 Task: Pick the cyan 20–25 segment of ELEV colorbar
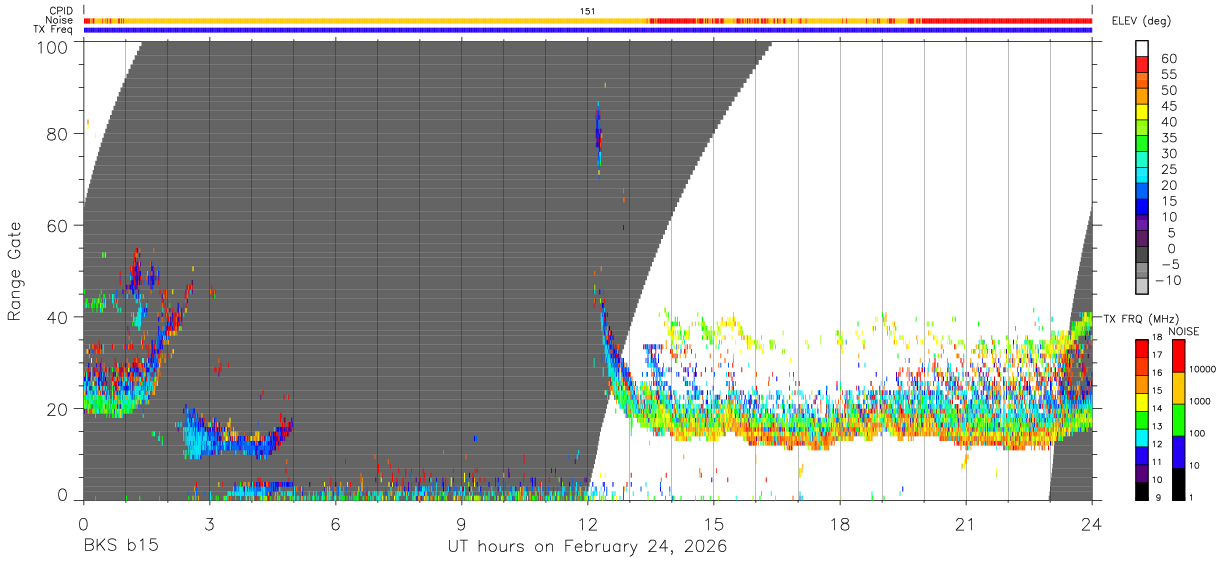[1142, 177]
